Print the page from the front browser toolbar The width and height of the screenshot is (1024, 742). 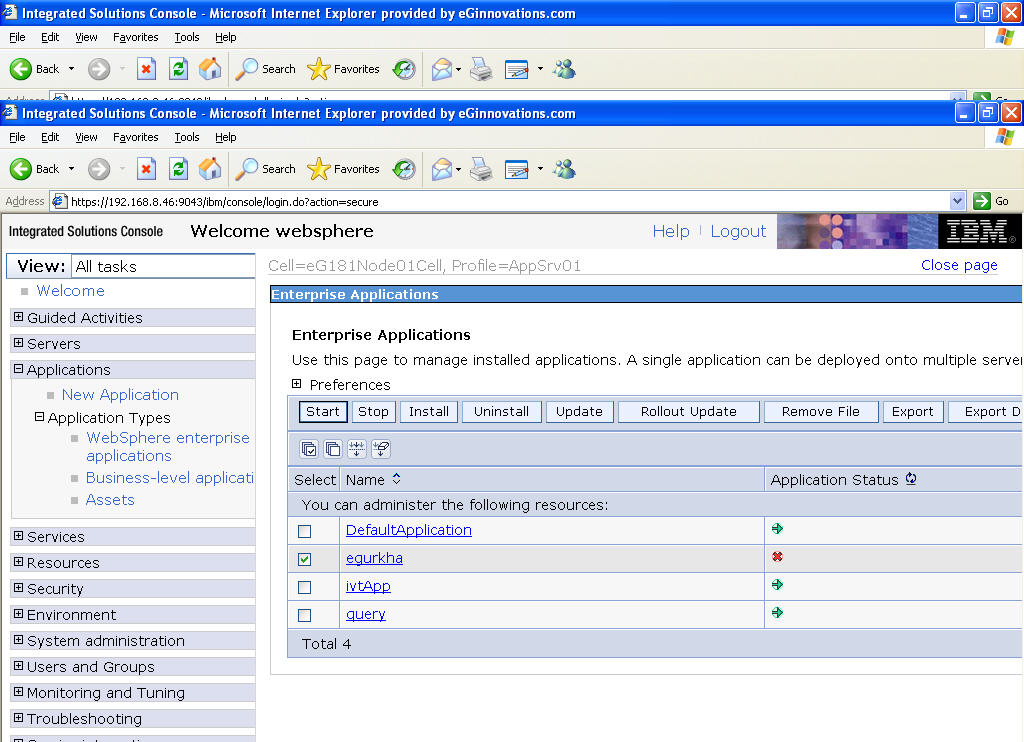point(481,169)
